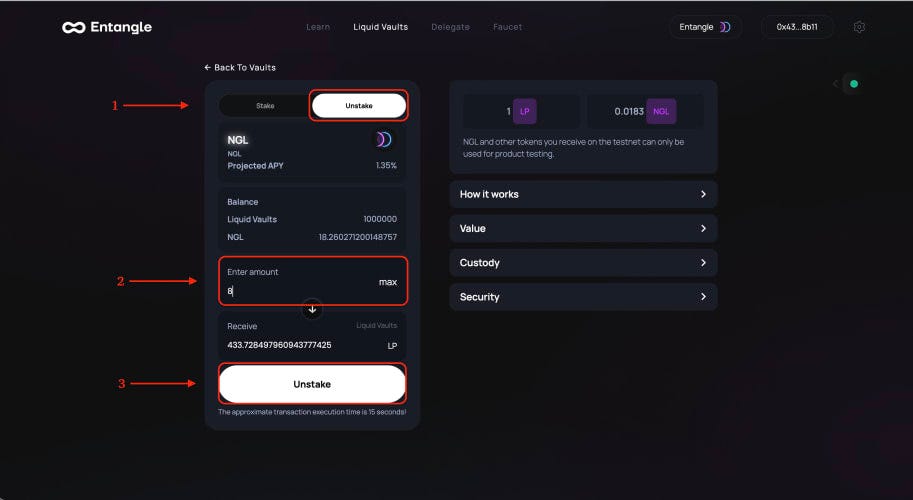
Task: Expand the Security section
Action: pos(583,297)
